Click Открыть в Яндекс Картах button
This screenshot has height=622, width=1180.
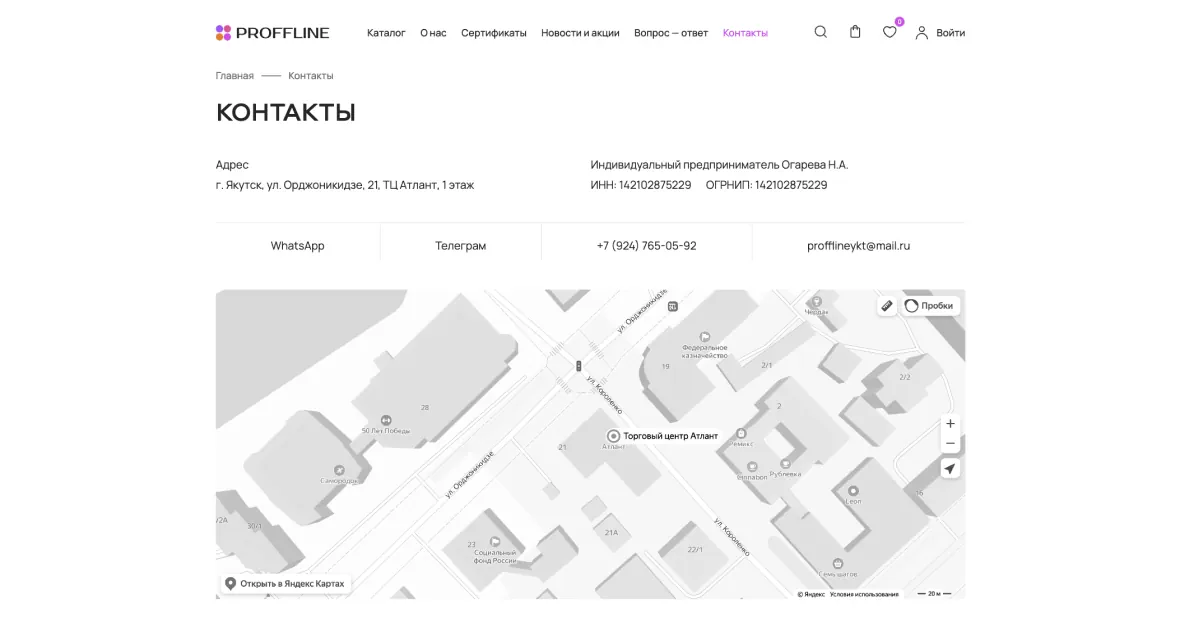[286, 584]
